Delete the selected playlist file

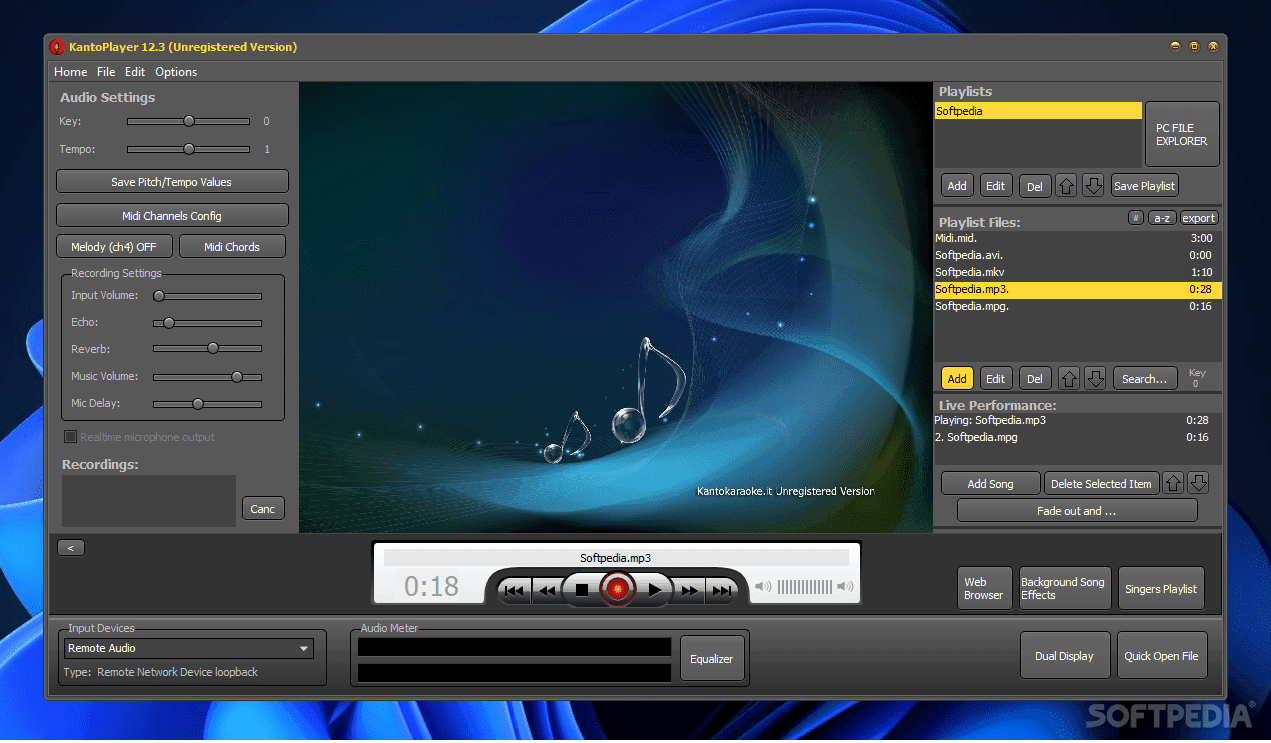click(x=1035, y=379)
